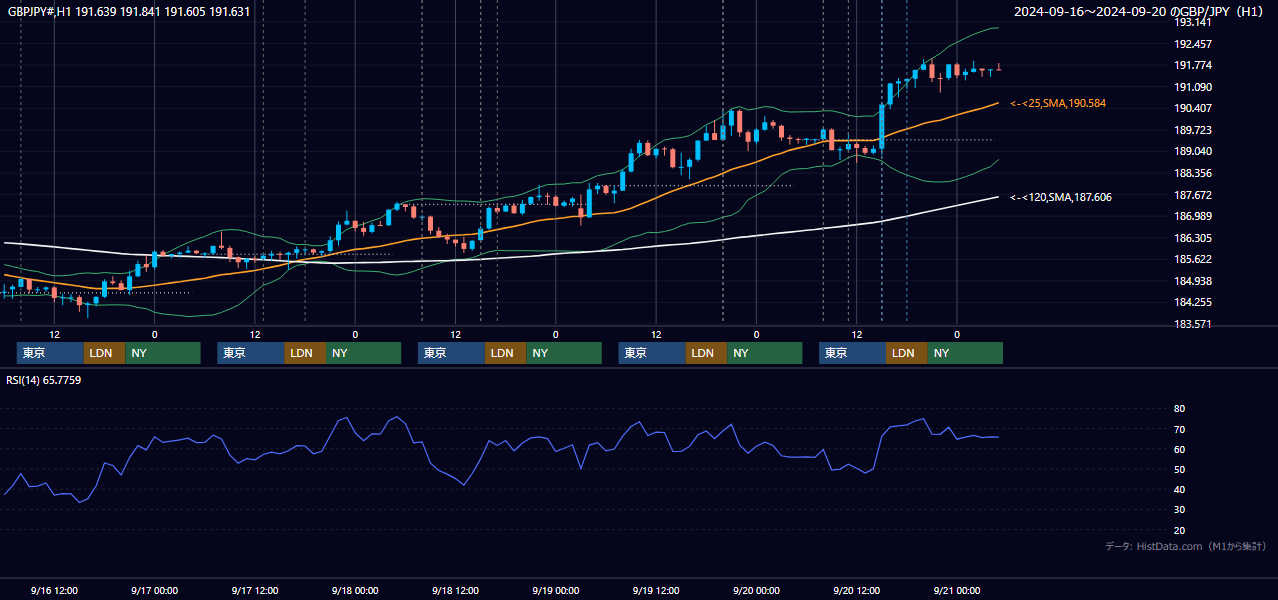This screenshot has height=600, width=1278.
Task: Select the 9/21 00:00 time label
Action: coord(957,590)
